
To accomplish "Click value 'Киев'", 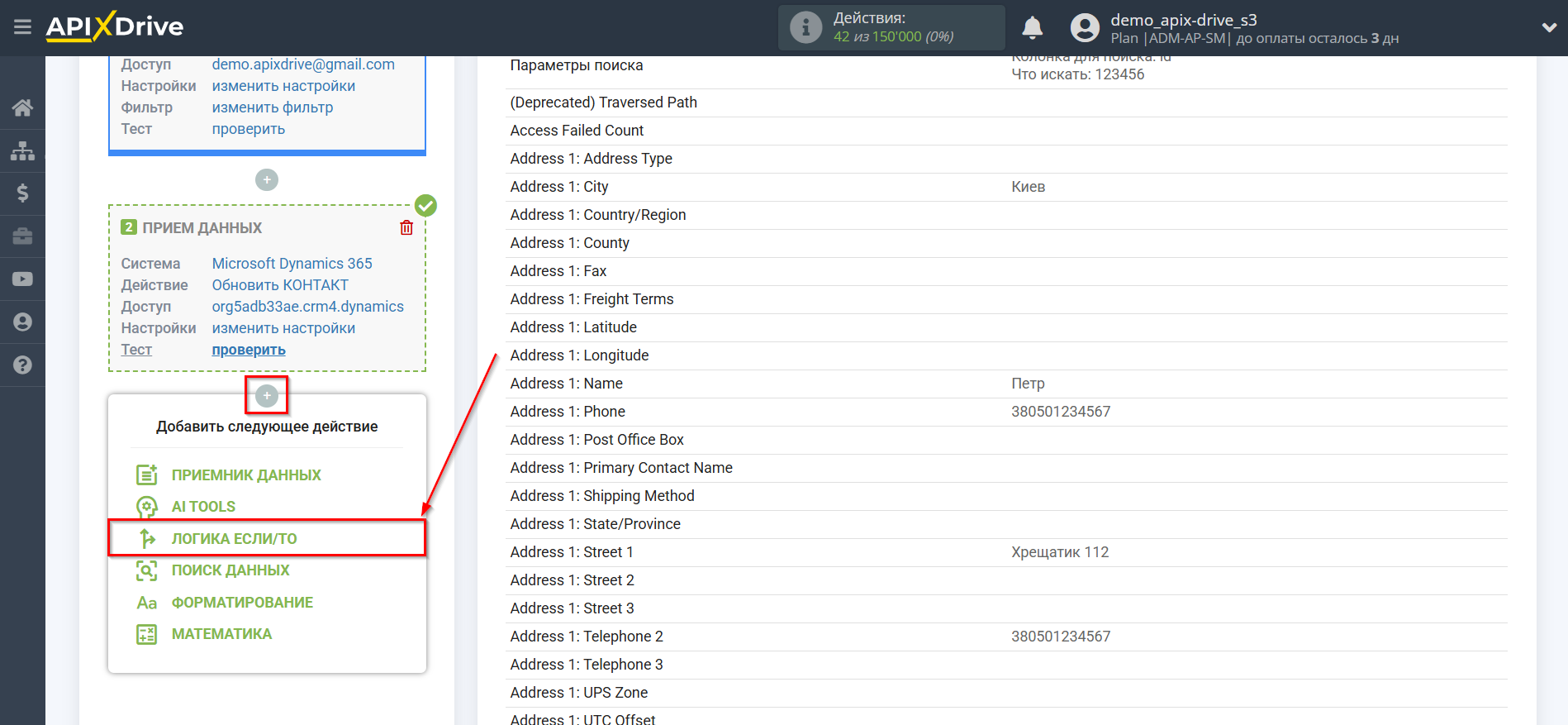I will 1028,187.
